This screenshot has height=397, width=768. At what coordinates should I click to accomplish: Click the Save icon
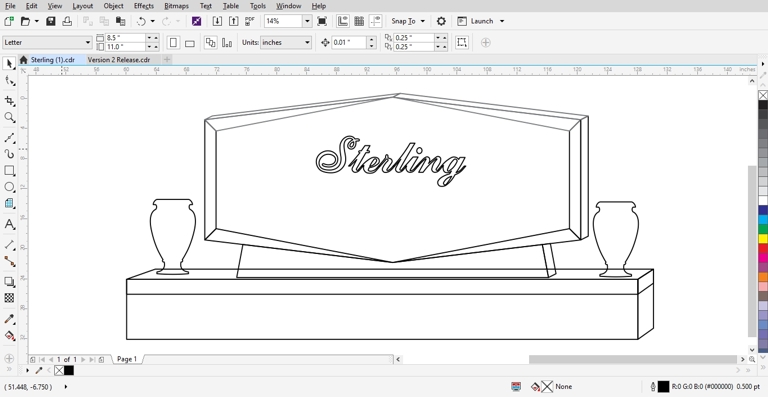point(50,21)
